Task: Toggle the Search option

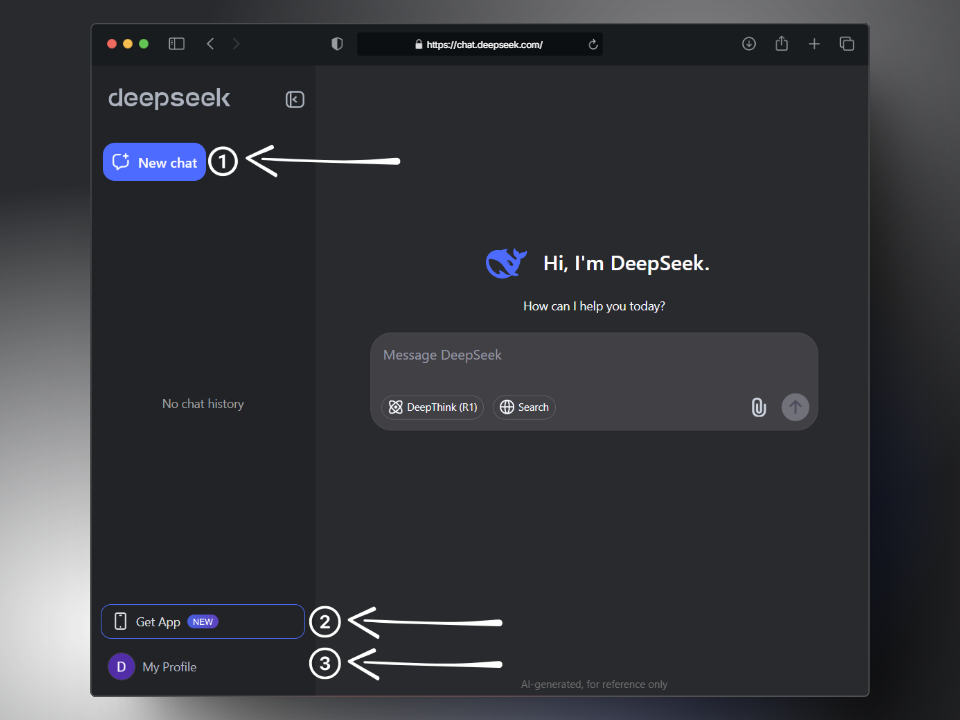Action: [x=524, y=407]
